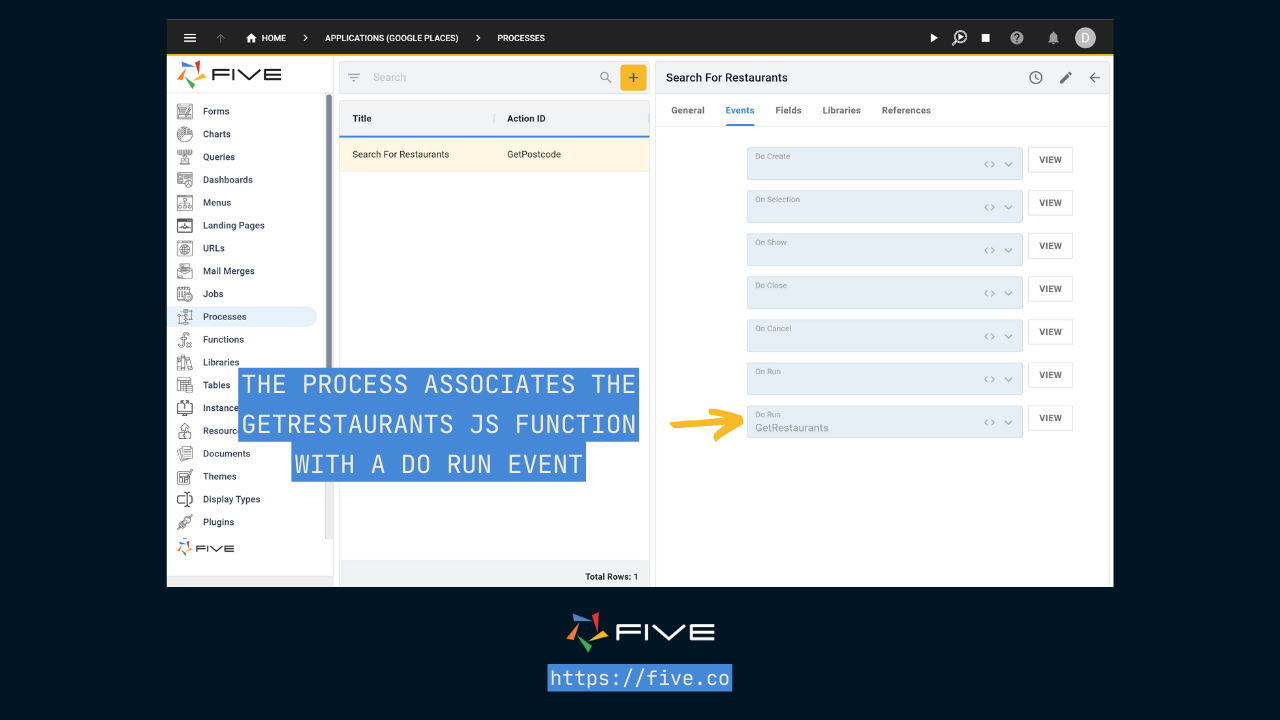1280x720 pixels.
Task: Open the hamburger menu icon
Action: (190, 38)
